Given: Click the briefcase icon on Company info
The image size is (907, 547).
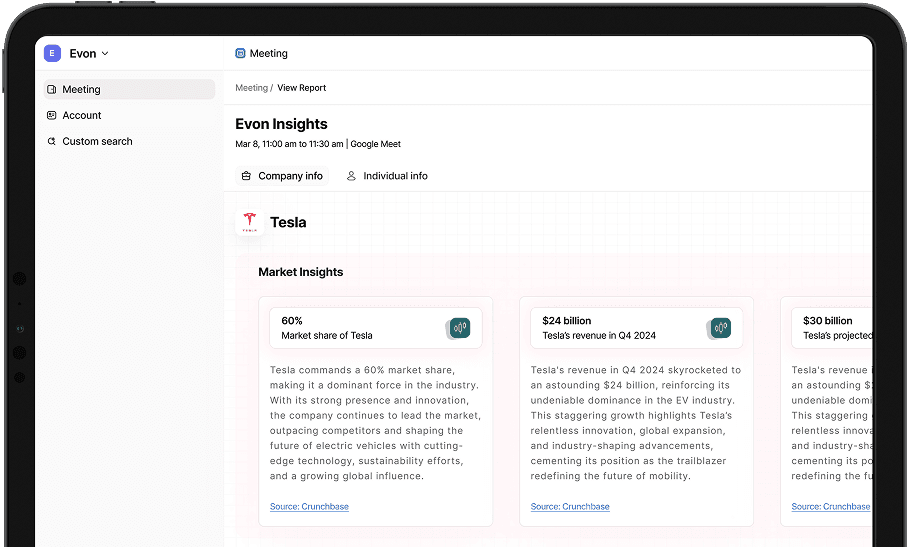Looking at the screenshot, I should coord(246,176).
